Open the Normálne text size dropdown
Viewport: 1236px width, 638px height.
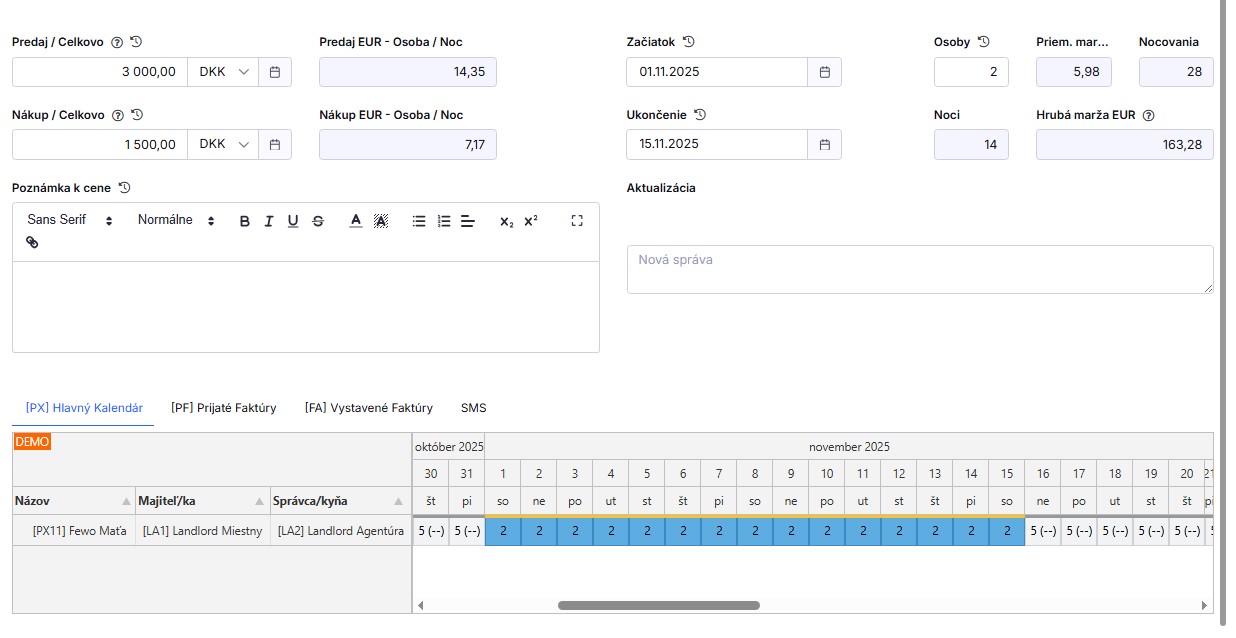pos(176,220)
